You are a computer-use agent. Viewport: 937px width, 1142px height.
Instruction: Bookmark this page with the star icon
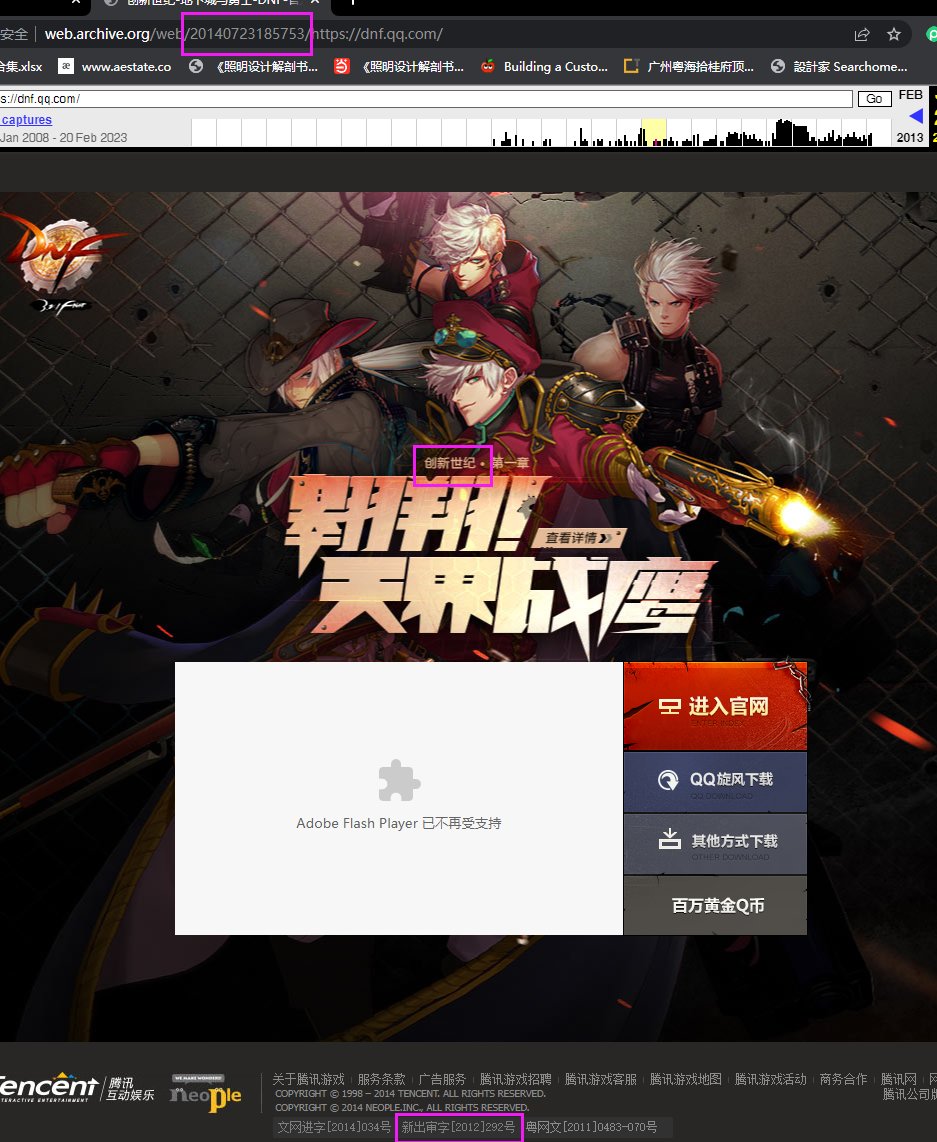point(894,34)
